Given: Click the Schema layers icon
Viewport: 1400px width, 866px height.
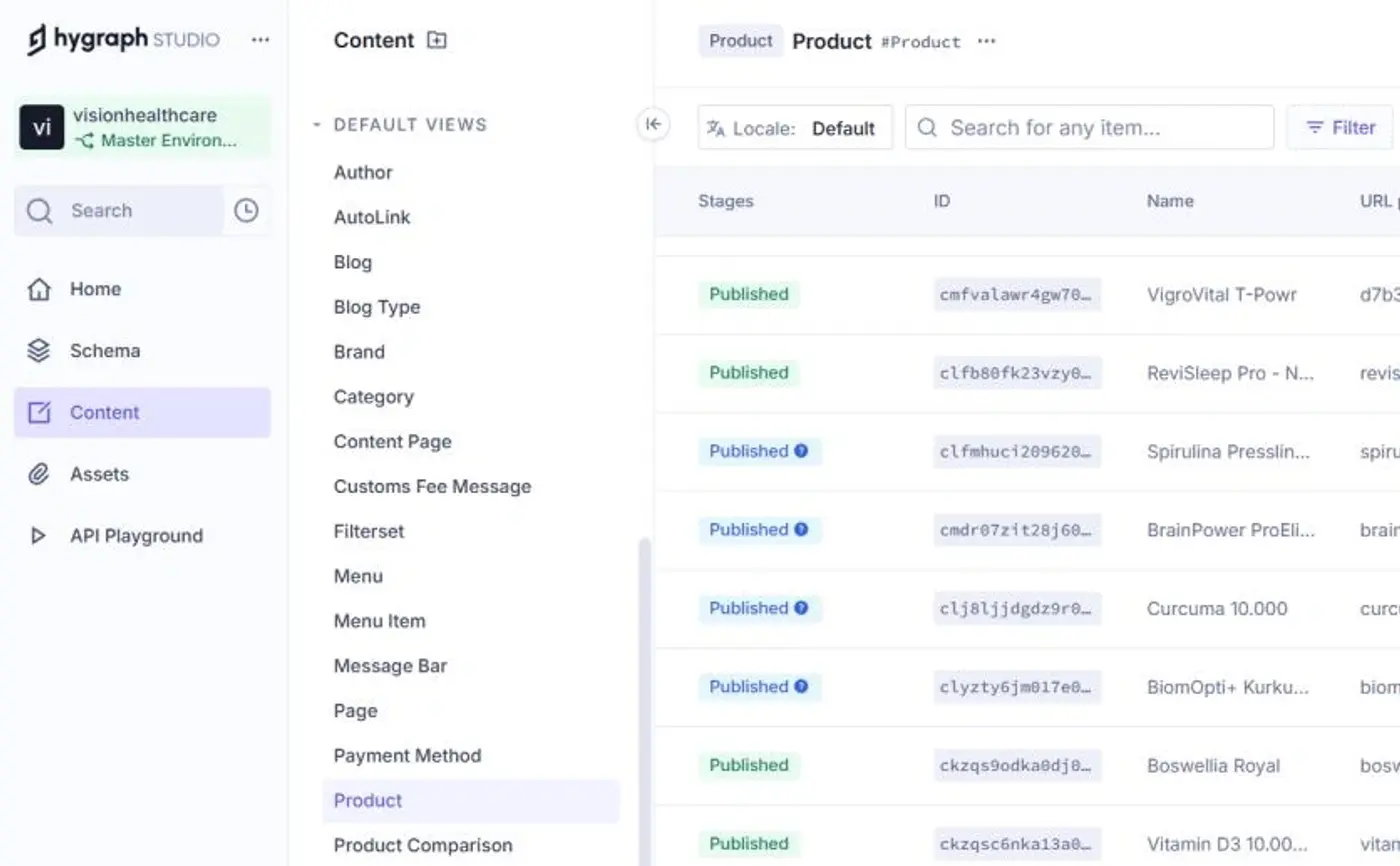Looking at the screenshot, I should coord(39,351).
